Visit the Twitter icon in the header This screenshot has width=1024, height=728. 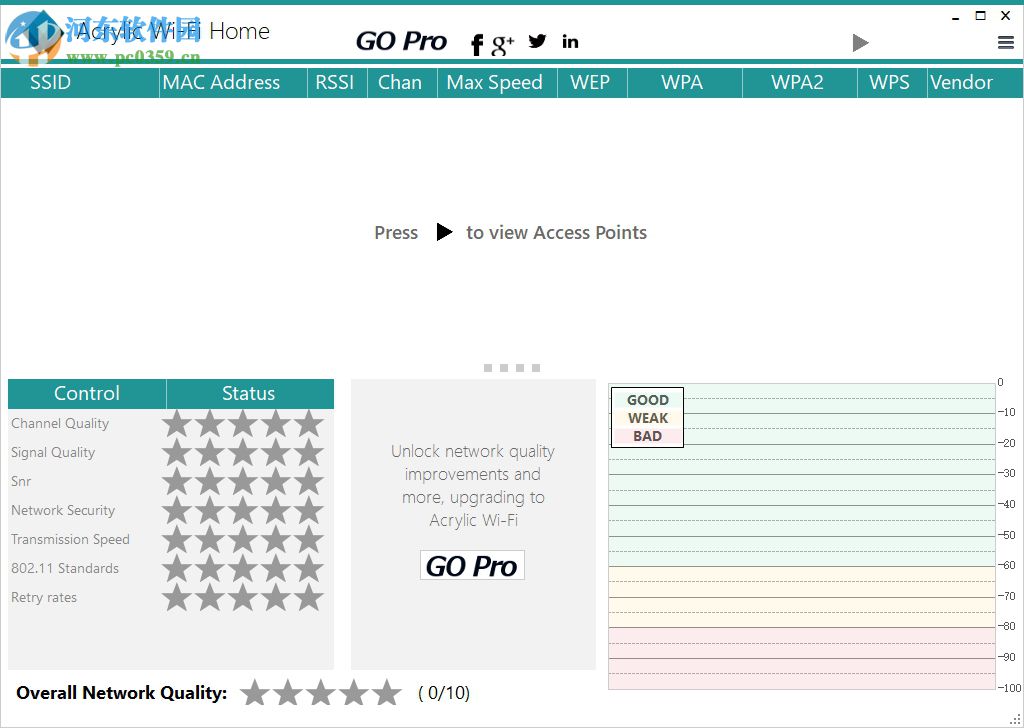pos(537,41)
